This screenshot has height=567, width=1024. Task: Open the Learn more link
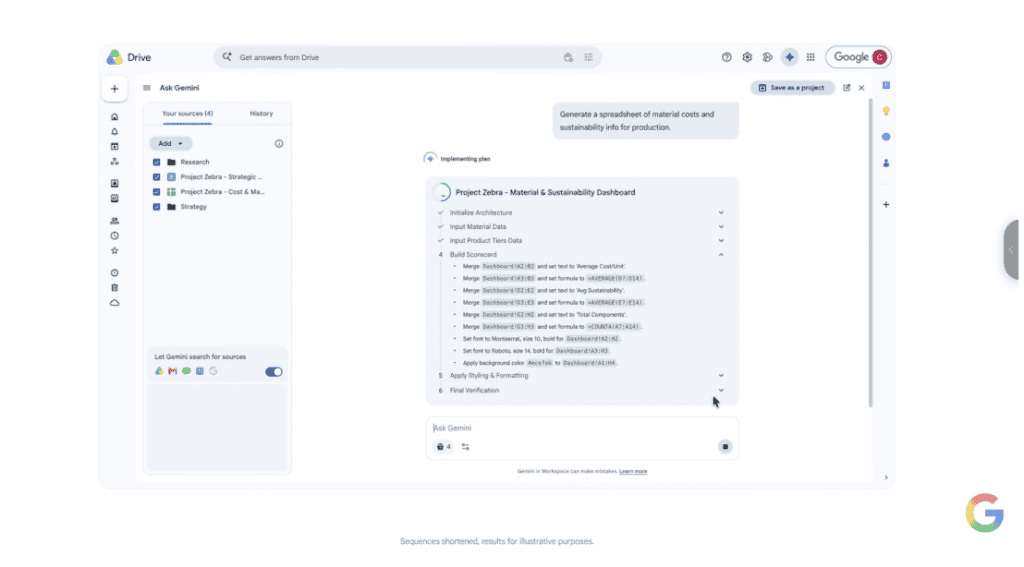point(633,471)
